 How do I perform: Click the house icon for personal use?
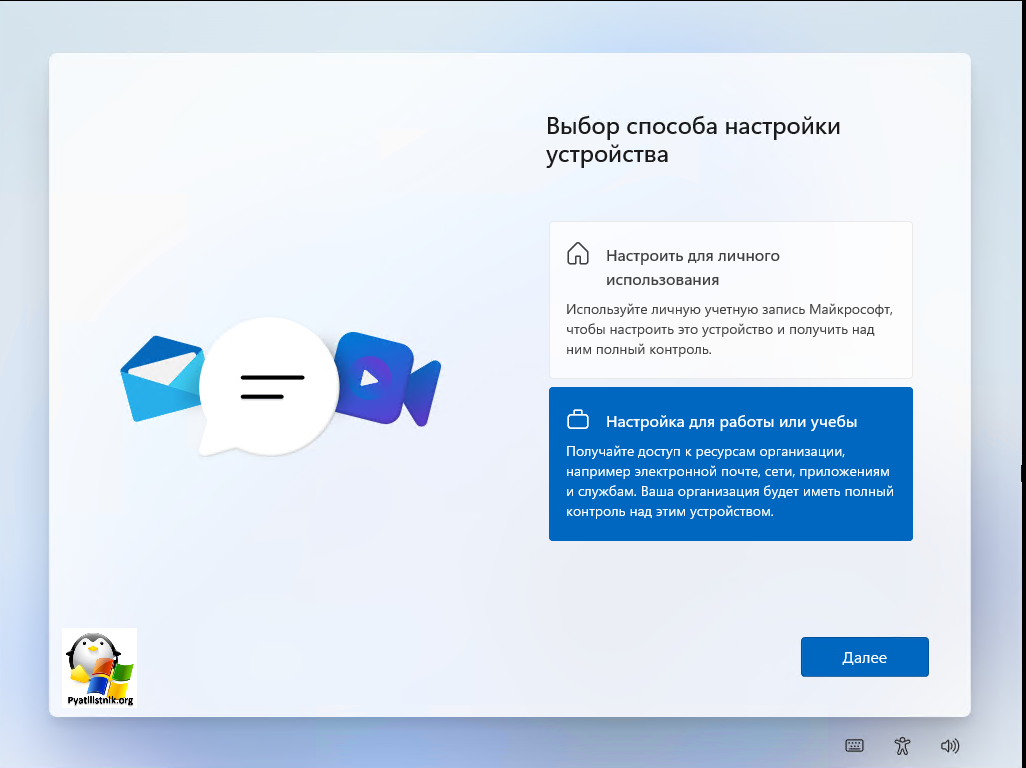578,254
